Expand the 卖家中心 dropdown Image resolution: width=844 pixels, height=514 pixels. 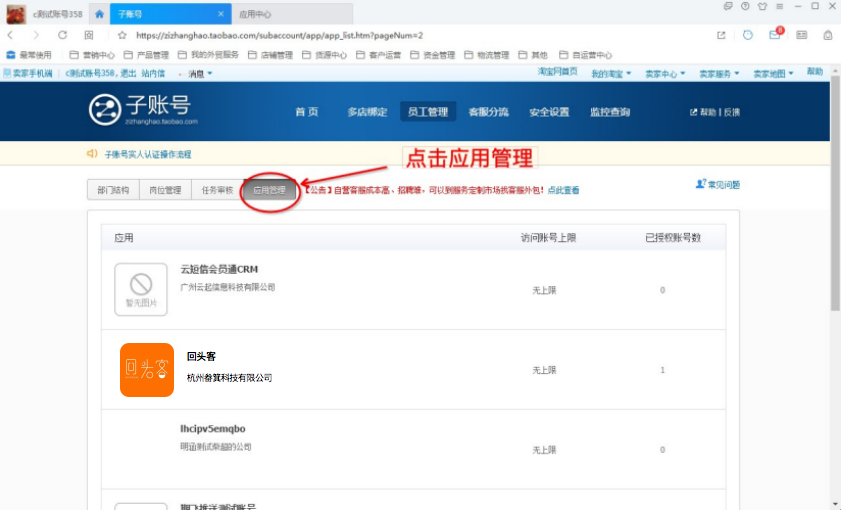(x=665, y=74)
